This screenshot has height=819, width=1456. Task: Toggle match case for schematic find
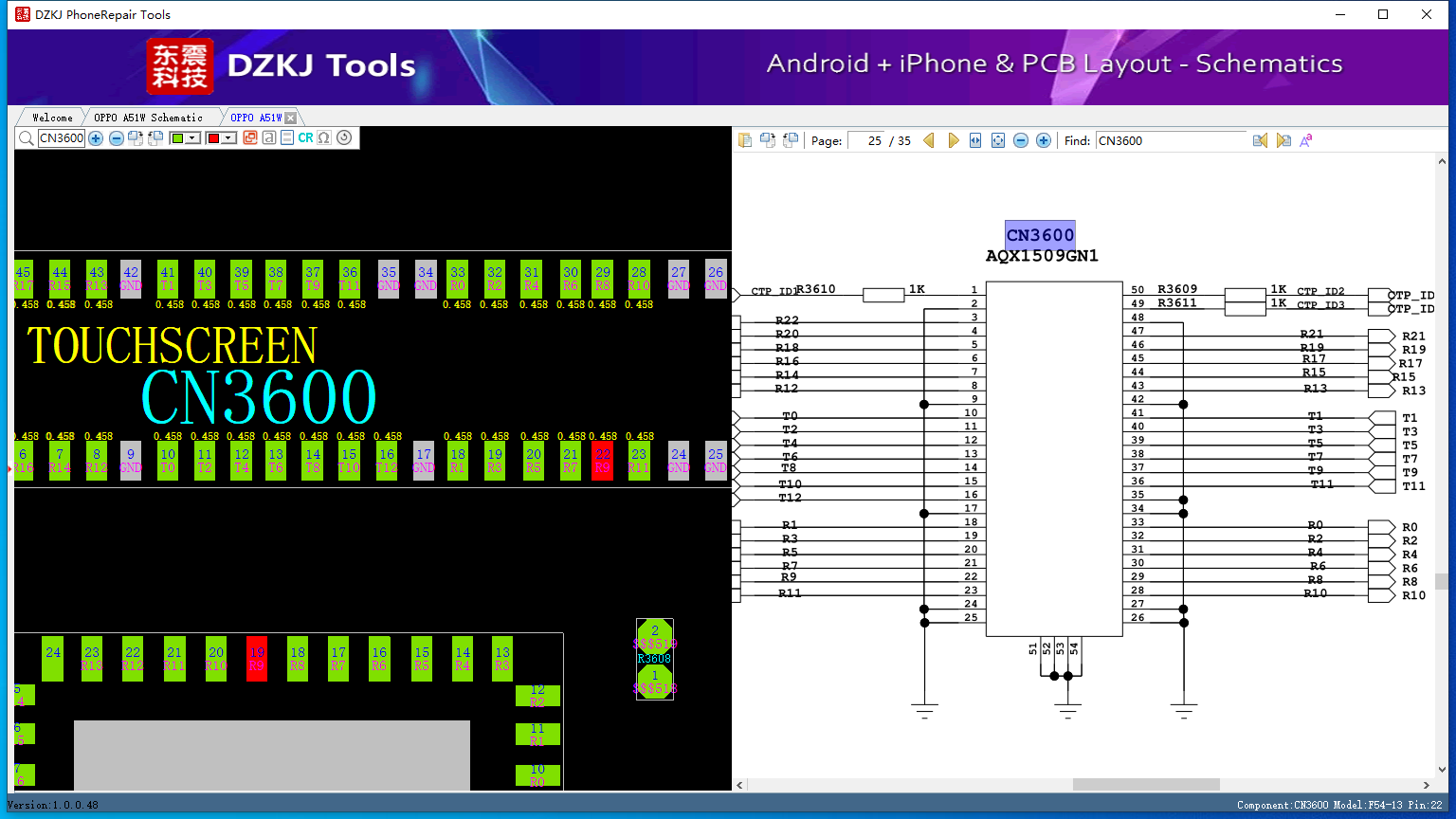1306,140
